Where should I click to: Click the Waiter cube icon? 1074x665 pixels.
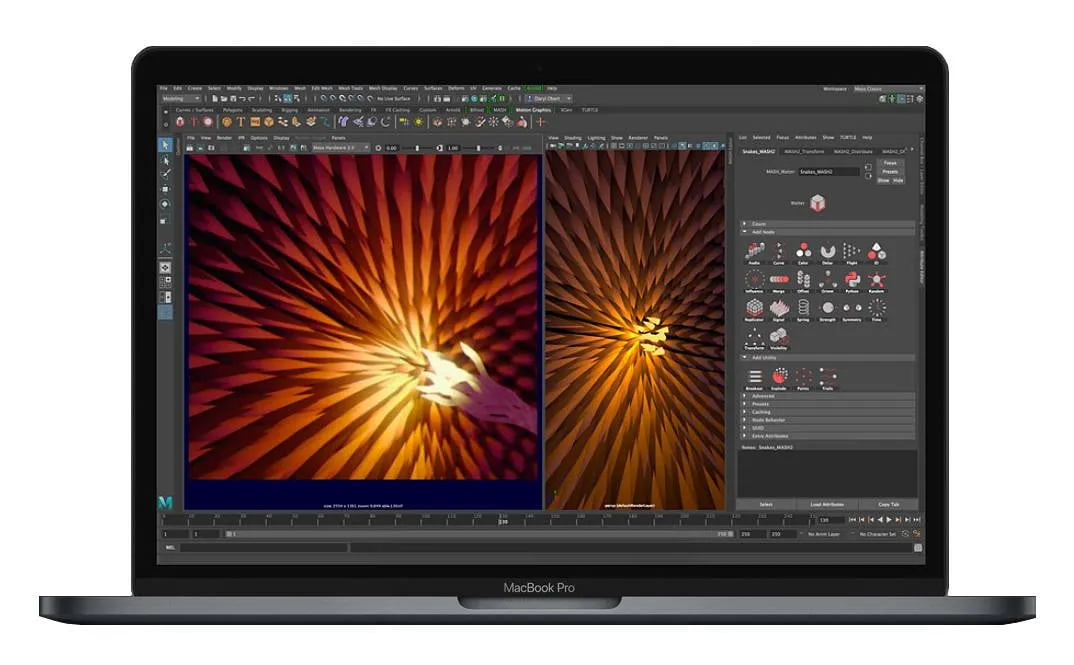click(x=817, y=203)
